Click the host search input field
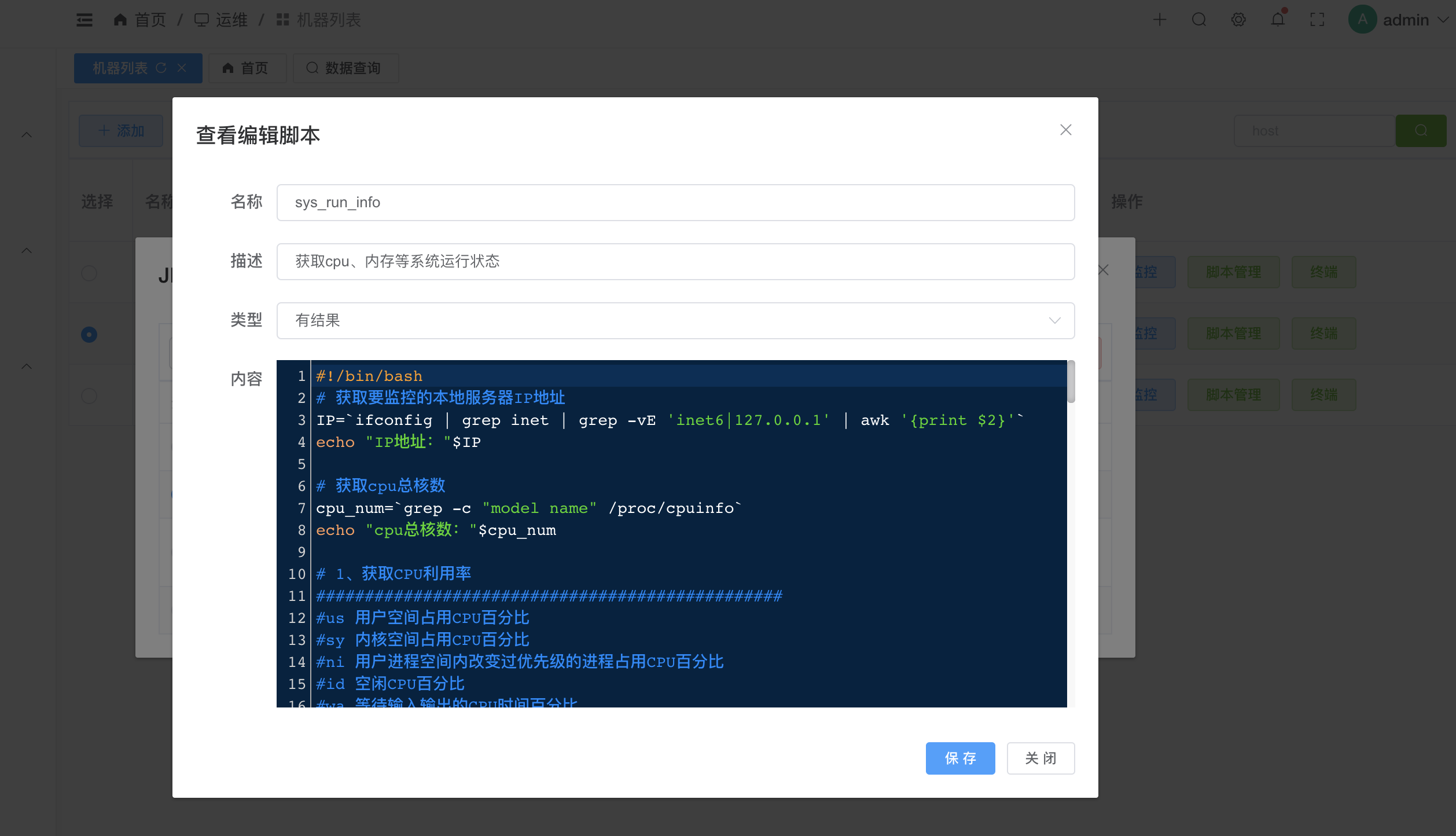This screenshot has width=1456, height=836. (1315, 131)
